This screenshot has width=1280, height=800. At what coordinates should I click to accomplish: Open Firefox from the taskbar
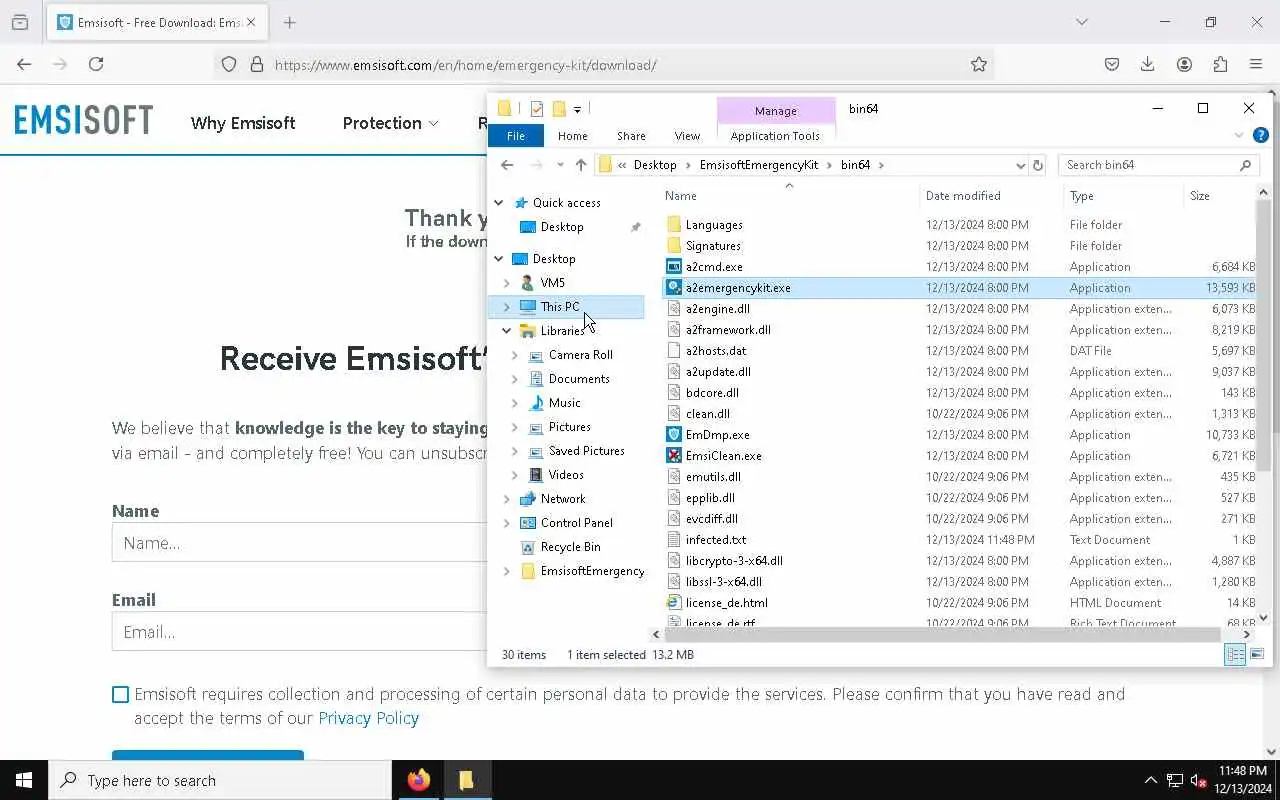coord(418,780)
